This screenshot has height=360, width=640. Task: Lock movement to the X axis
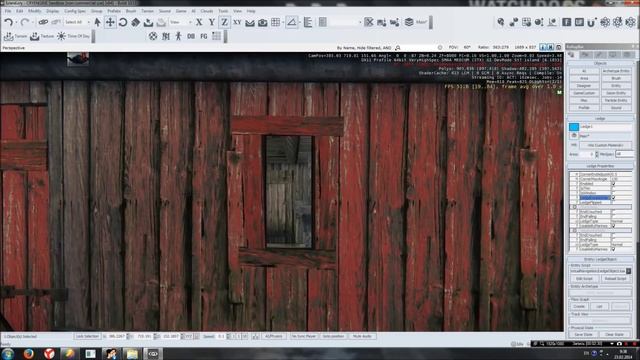199,22
